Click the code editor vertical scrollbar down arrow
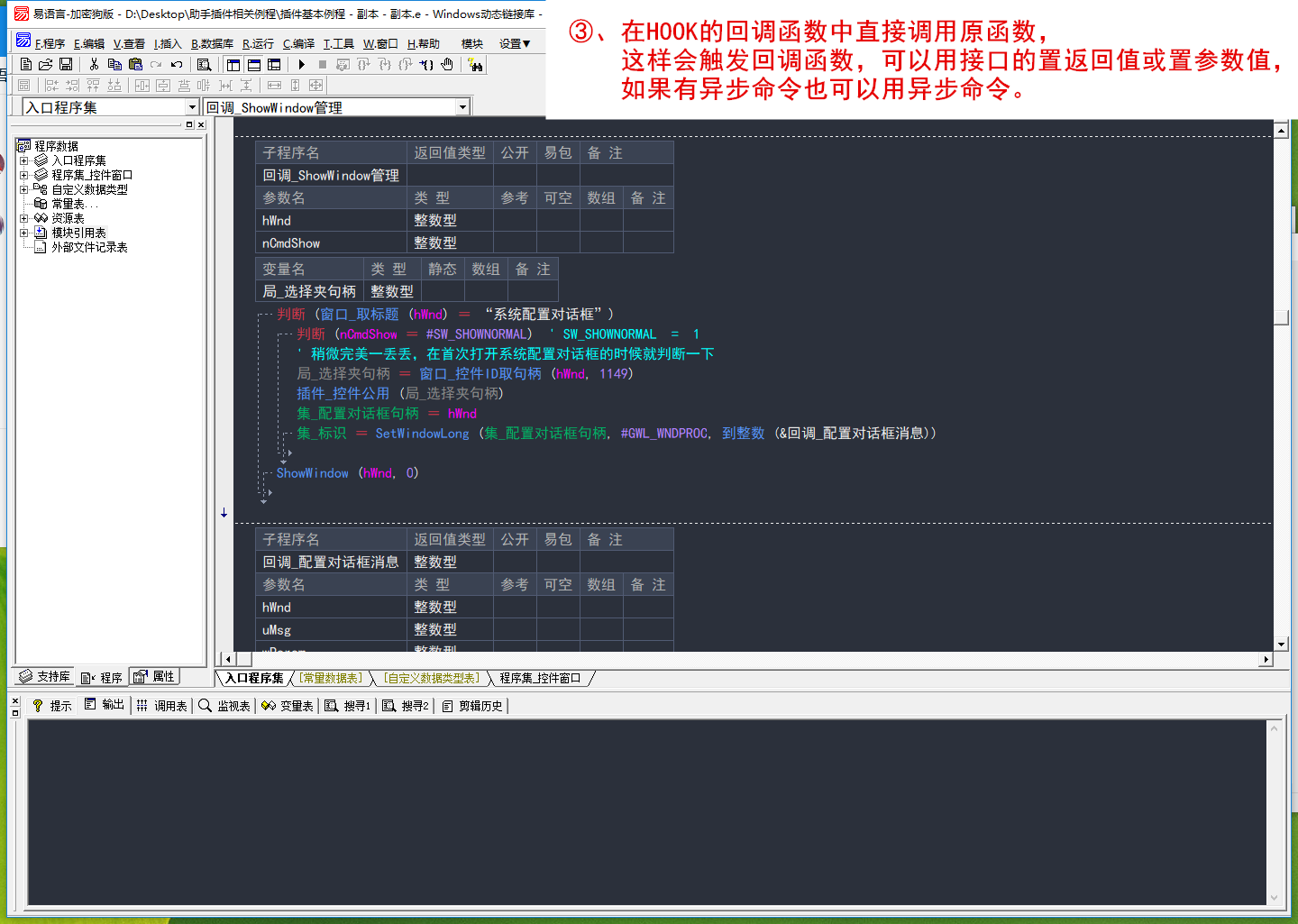The image size is (1298, 924). (1281, 644)
